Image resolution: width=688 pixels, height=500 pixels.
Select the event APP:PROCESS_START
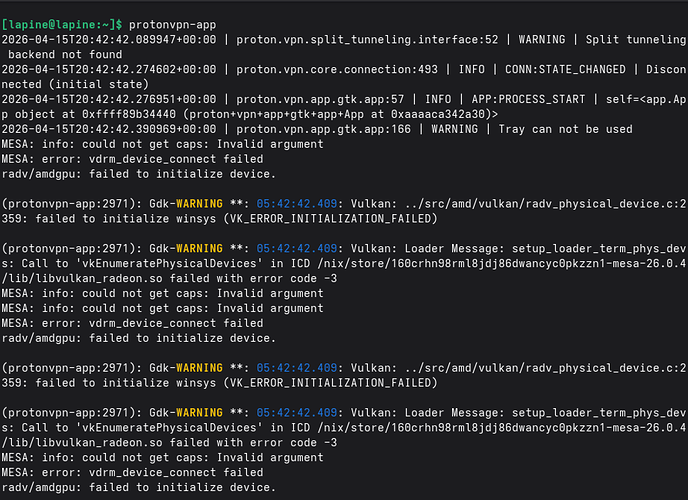pyautogui.click(x=528, y=99)
